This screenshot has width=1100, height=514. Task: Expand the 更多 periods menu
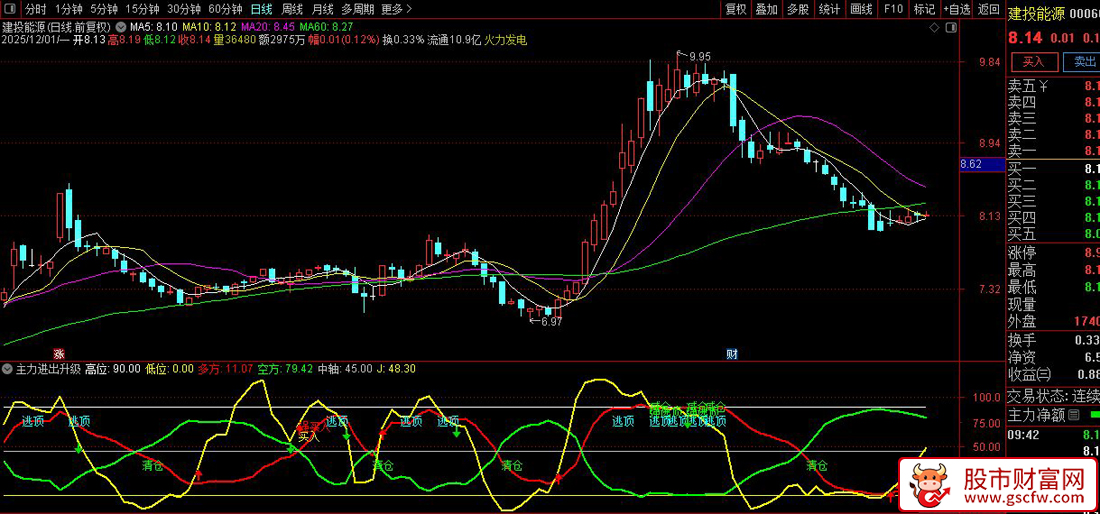click(x=396, y=10)
